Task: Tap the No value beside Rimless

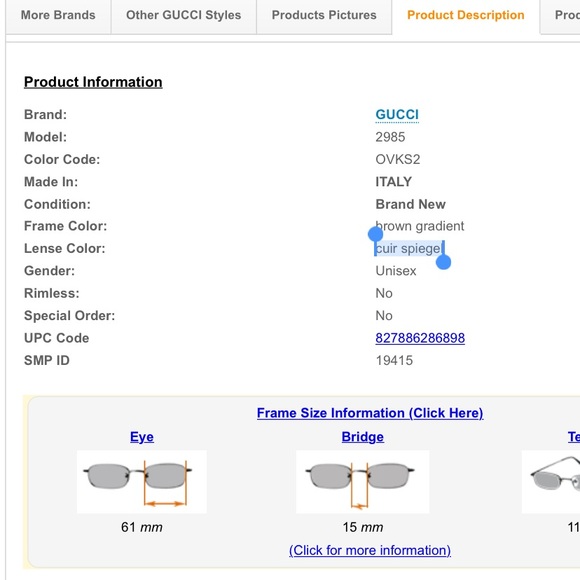Action: click(x=384, y=293)
